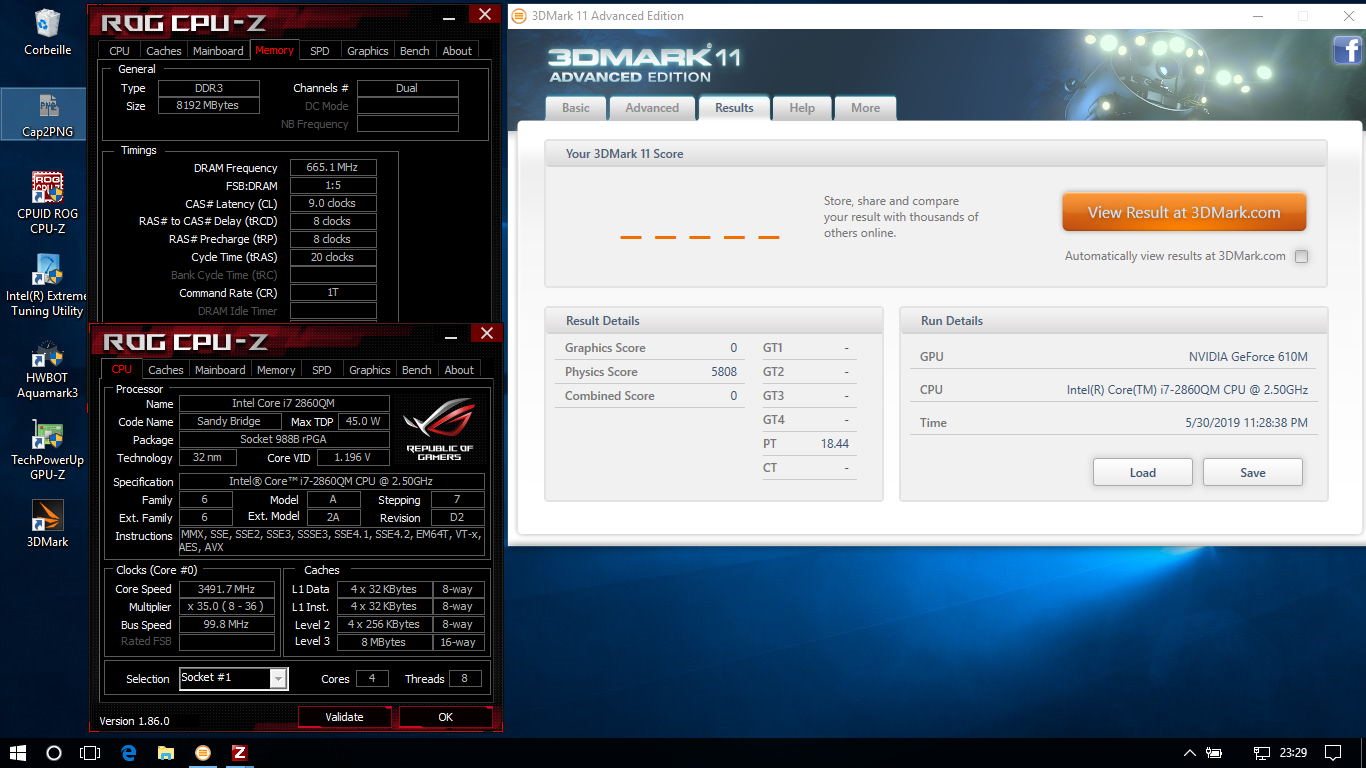This screenshot has height=768, width=1366.
Task: Click the Size 8192 MBytes field
Action: [208, 106]
